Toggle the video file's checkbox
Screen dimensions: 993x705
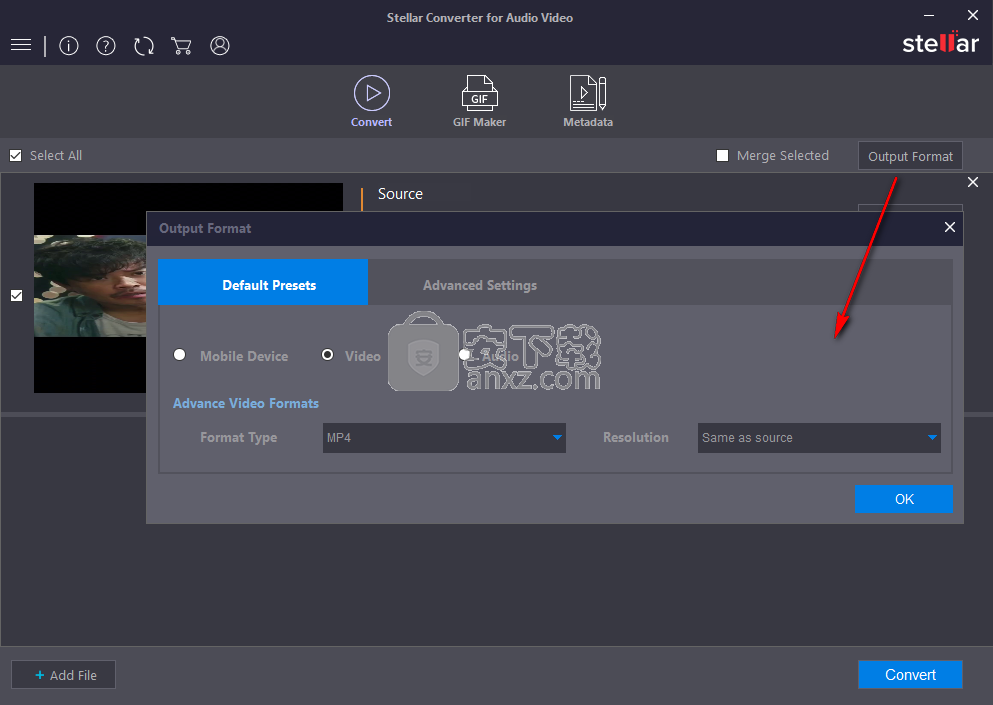click(16, 295)
